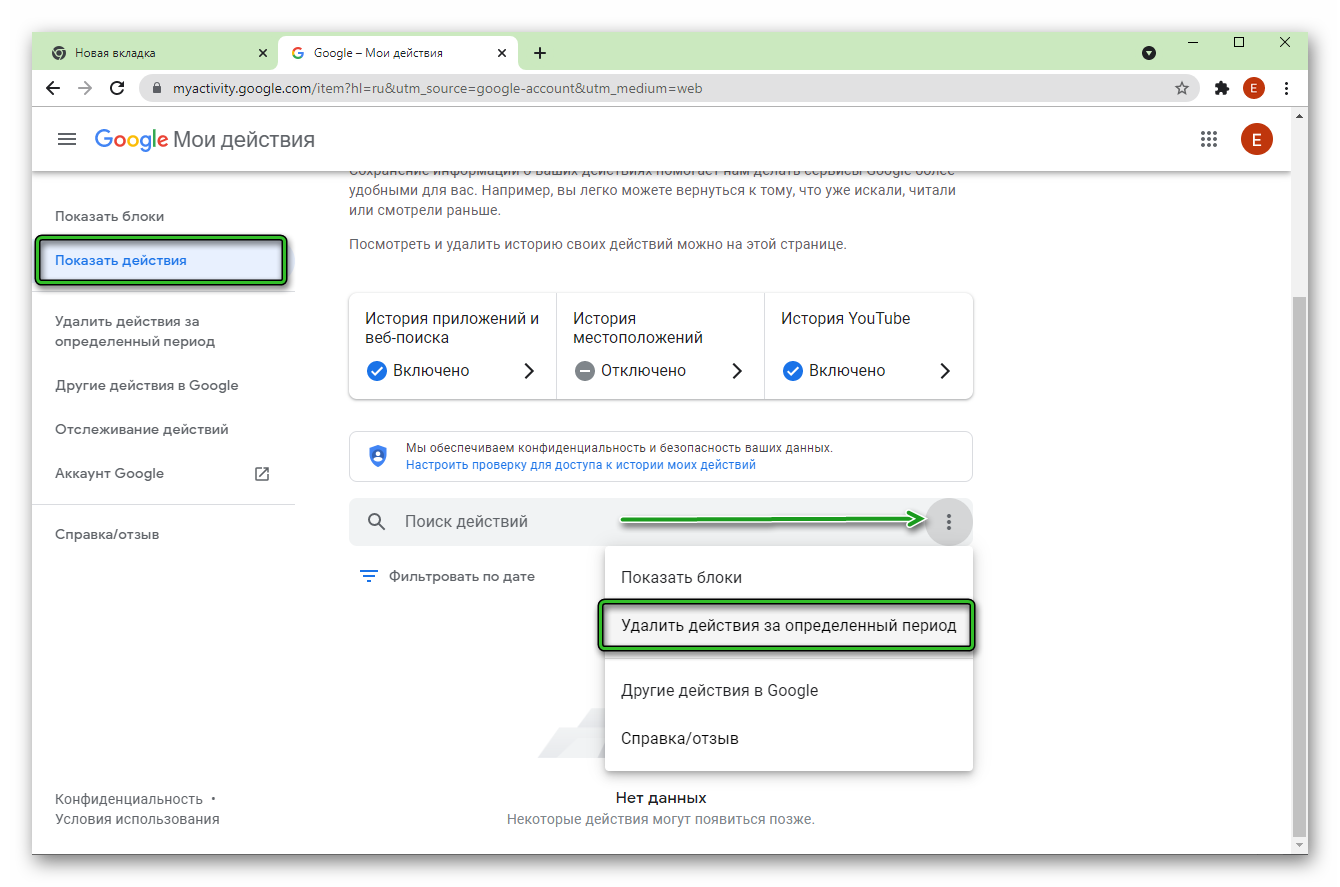Screen dimensions: 1340x887
Task: Click the page vertical scrollbar thumb
Action: [1300, 565]
